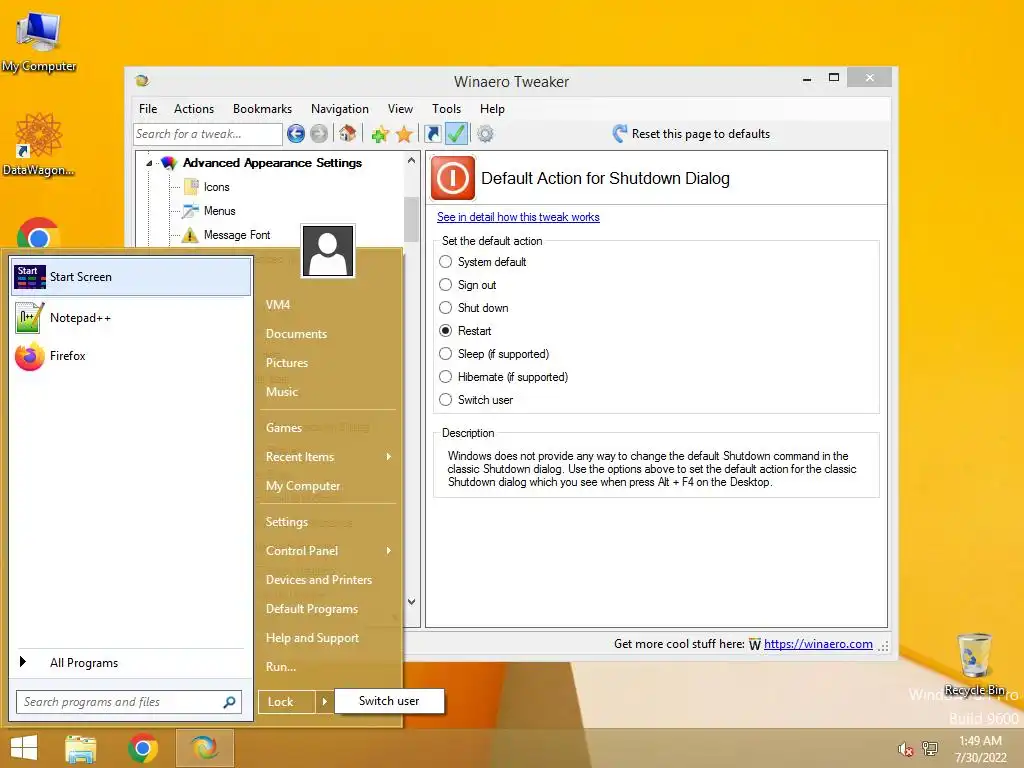
Task: Click the tree panel scrollbar thumb
Action: pyautogui.click(x=411, y=219)
